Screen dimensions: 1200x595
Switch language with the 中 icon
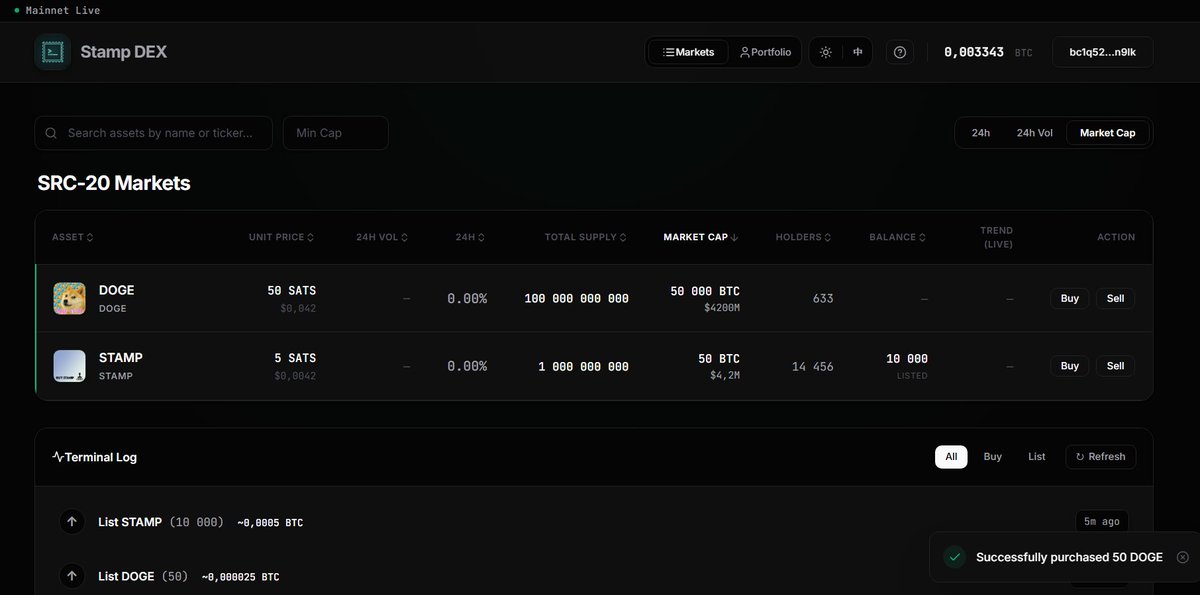pos(858,52)
